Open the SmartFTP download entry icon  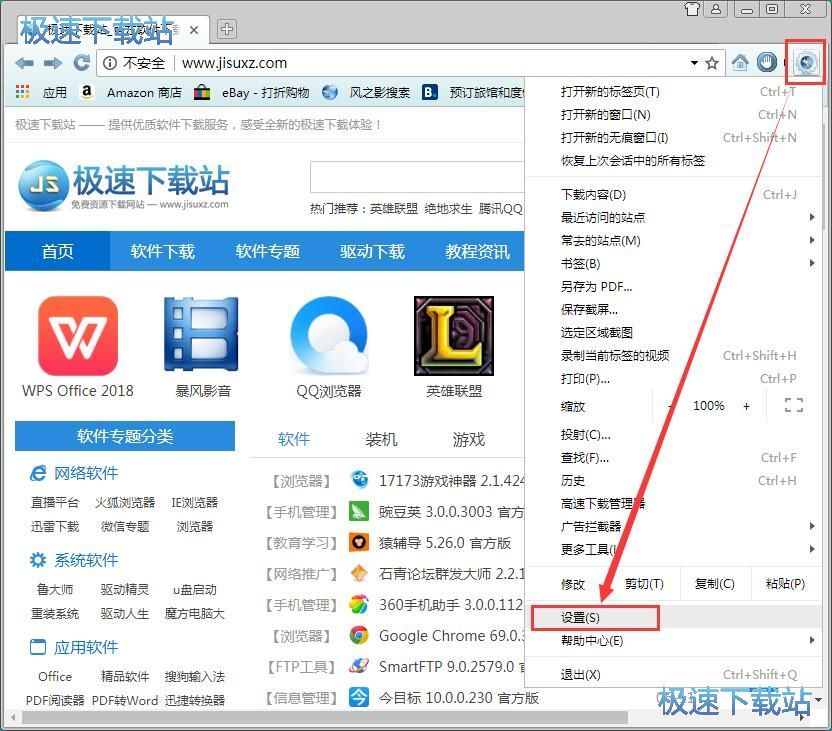coord(359,665)
